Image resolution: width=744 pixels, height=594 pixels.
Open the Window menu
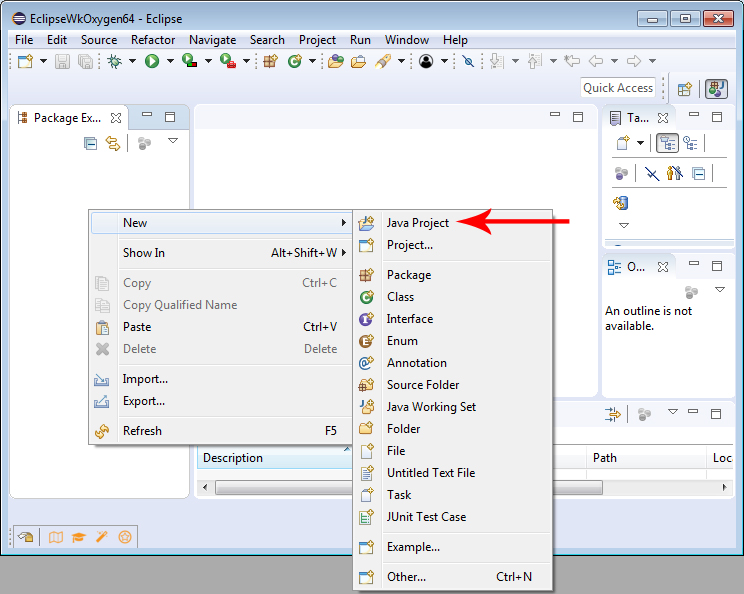tap(407, 40)
